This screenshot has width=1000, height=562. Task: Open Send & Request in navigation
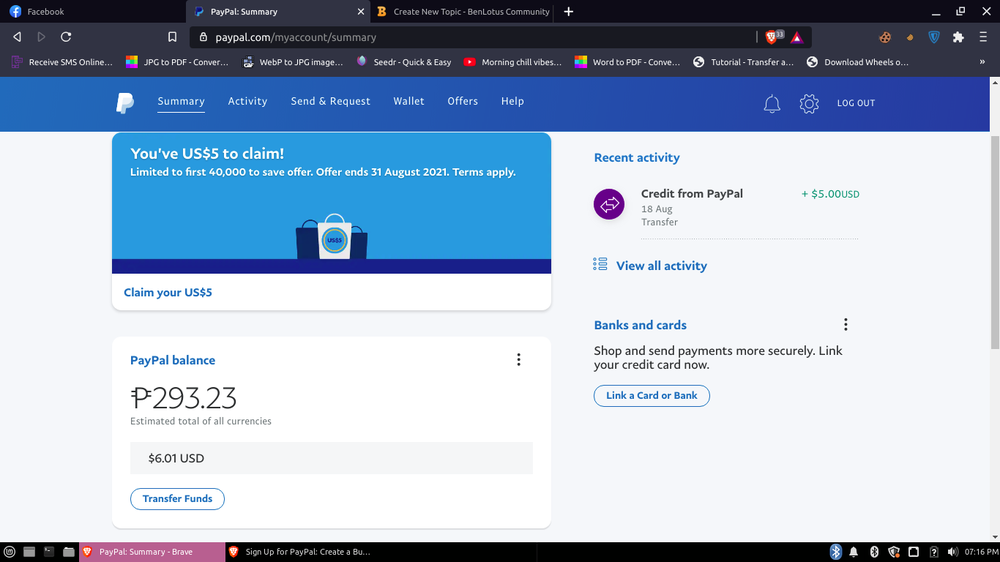[x=330, y=101]
